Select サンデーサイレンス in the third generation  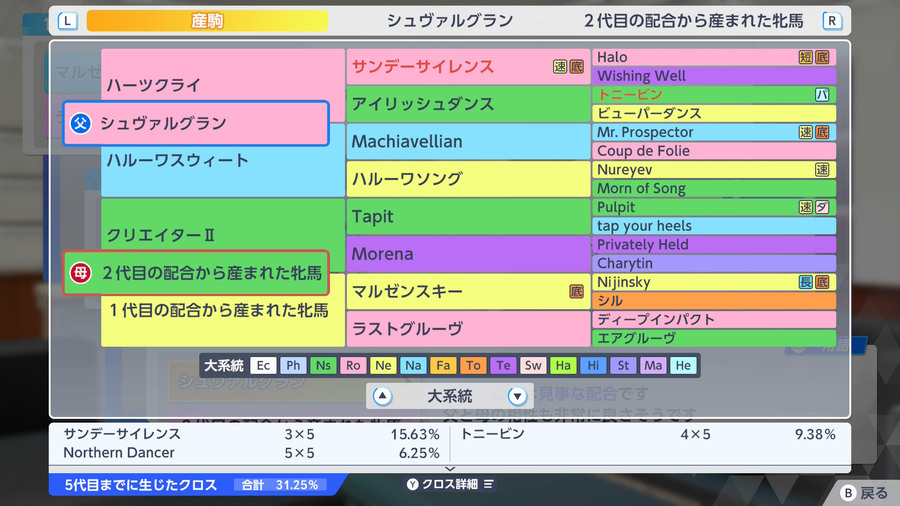click(x=468, y=67)
